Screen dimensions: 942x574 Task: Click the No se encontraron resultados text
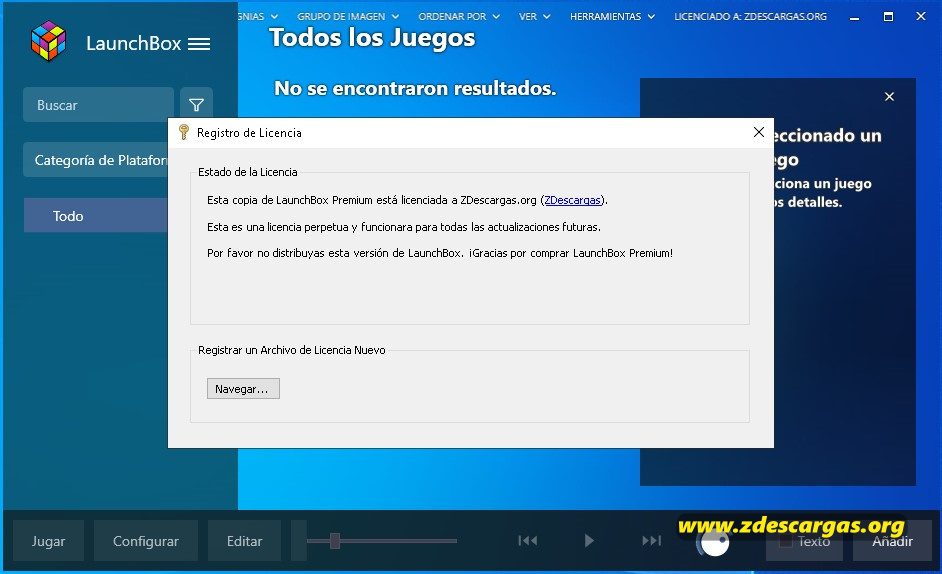[415, 88]
